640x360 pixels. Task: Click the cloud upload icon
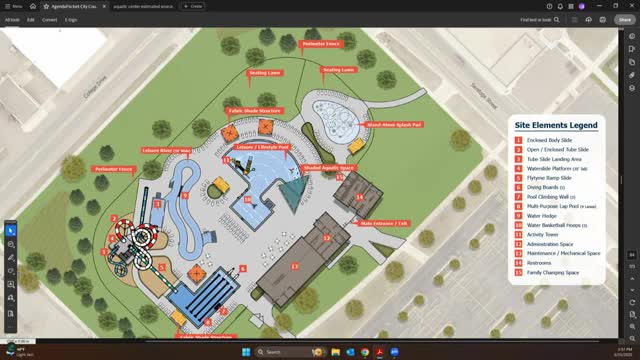(x=589, y=20)
